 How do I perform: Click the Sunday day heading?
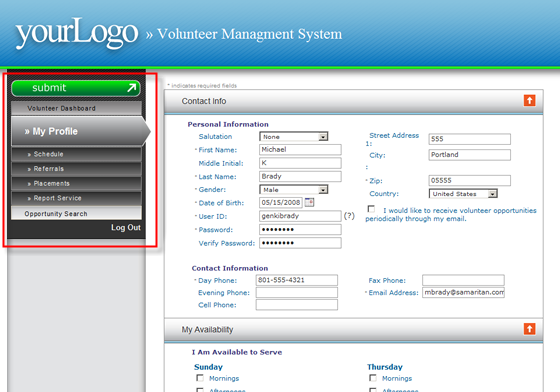tap(208, 367)
